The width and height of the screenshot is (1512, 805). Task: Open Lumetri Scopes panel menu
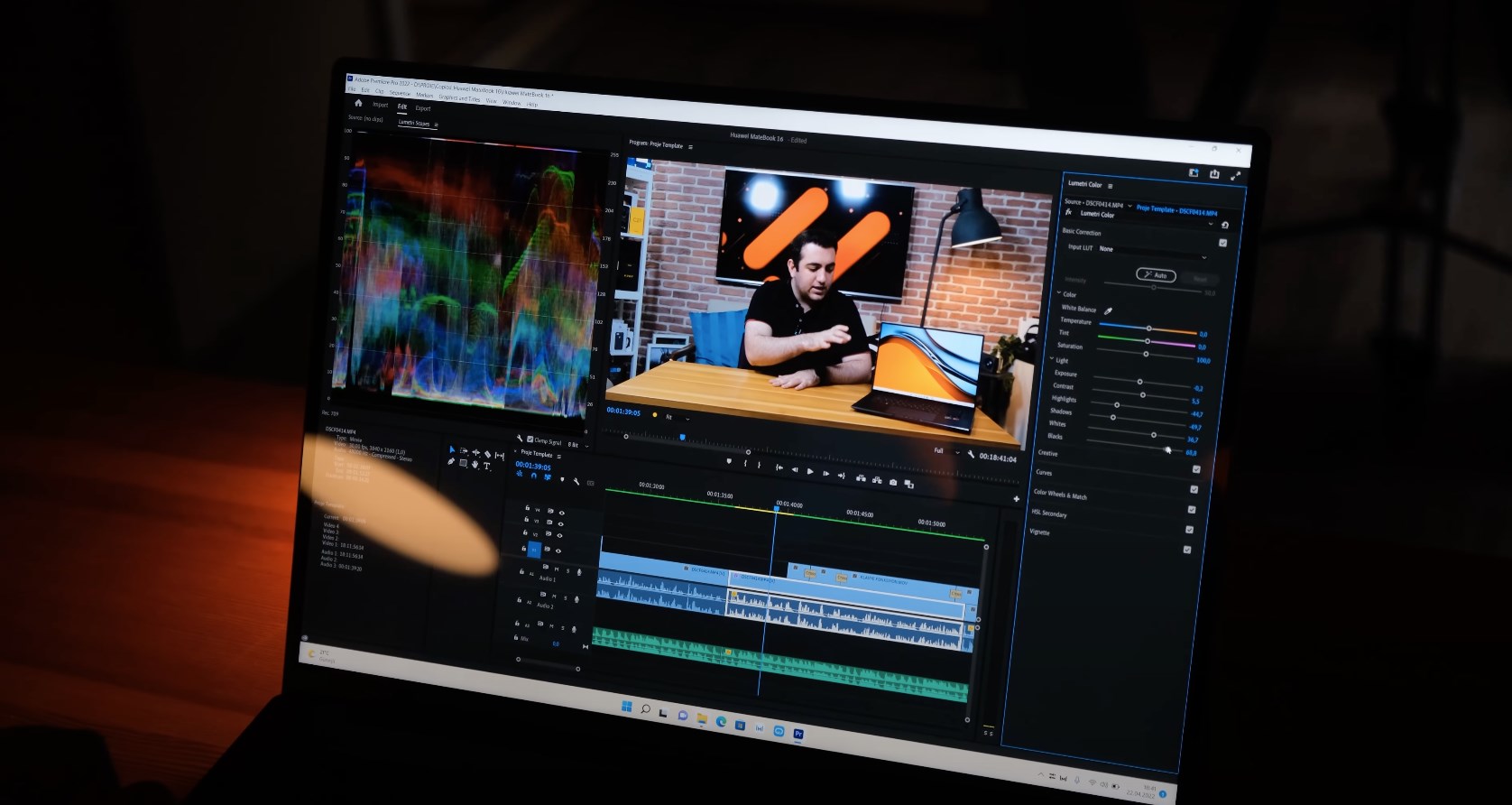[x=436, y=125]
